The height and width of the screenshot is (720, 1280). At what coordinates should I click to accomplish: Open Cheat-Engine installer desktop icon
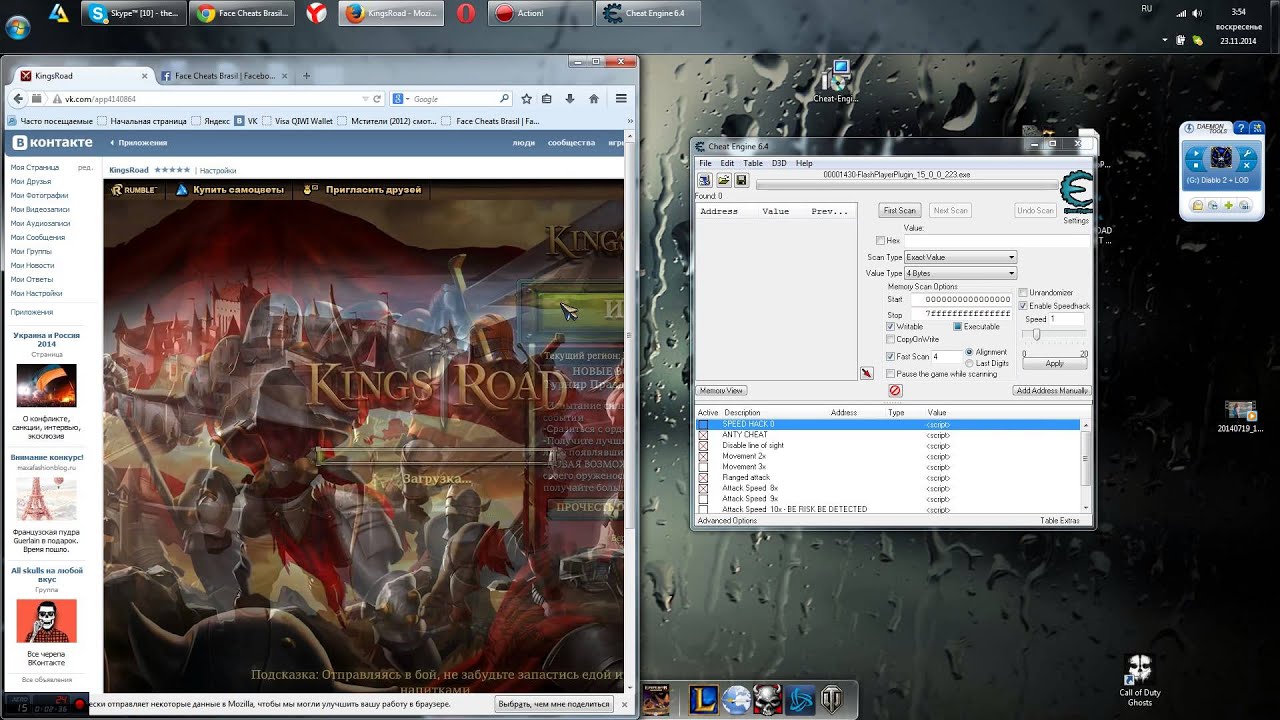pyautogui.click(x=835, y=82)
